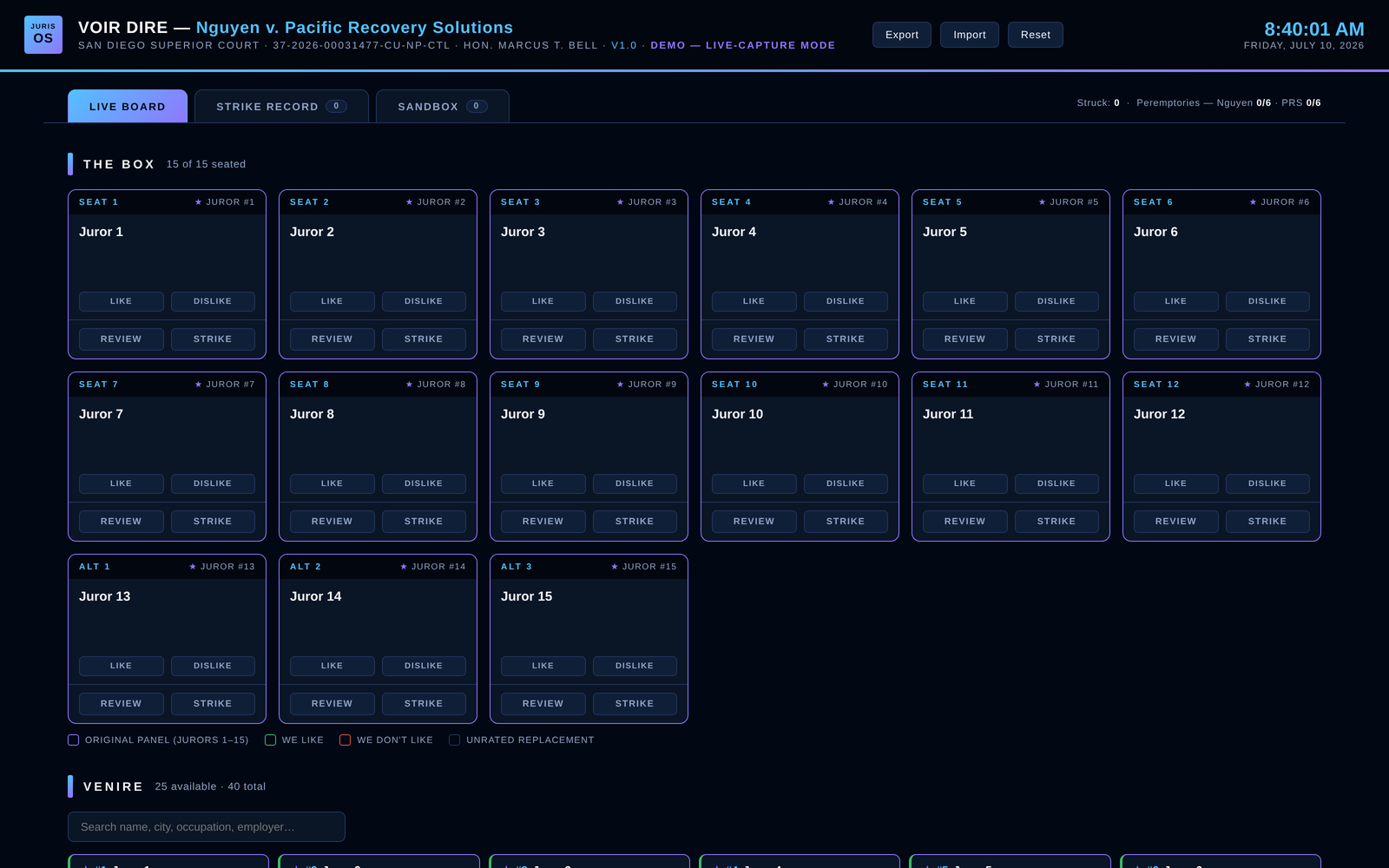Mark Juror 7 as Like

tap(122, 483)
